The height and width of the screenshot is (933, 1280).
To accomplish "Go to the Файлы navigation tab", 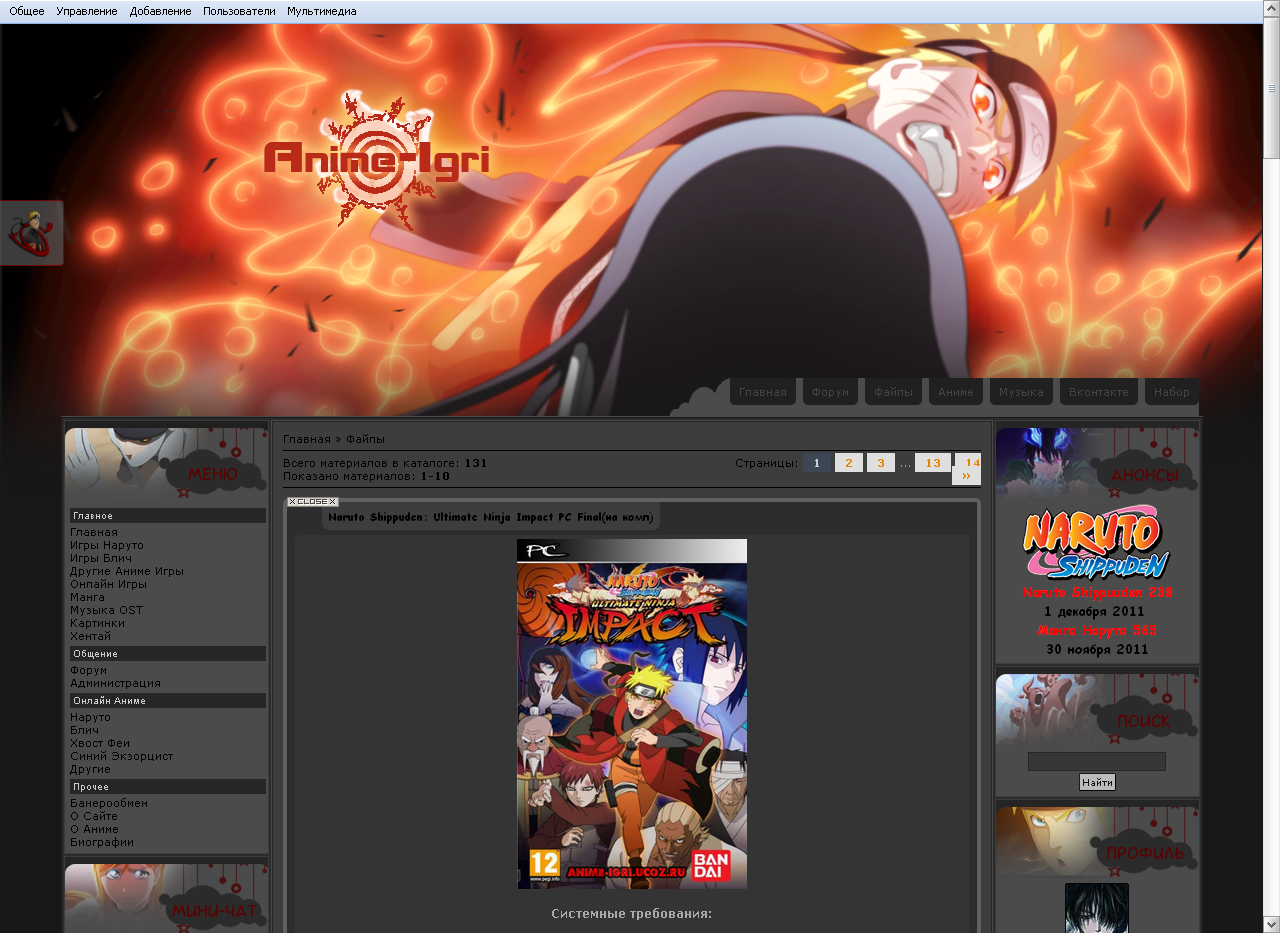I will 893,392.
